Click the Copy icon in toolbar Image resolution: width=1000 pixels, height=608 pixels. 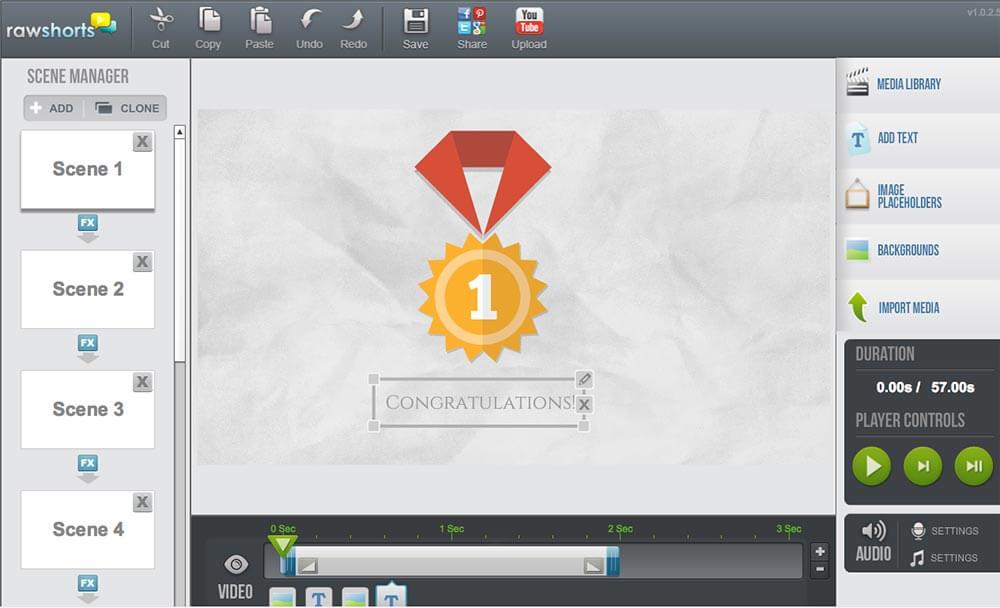[x=208, y=22]
